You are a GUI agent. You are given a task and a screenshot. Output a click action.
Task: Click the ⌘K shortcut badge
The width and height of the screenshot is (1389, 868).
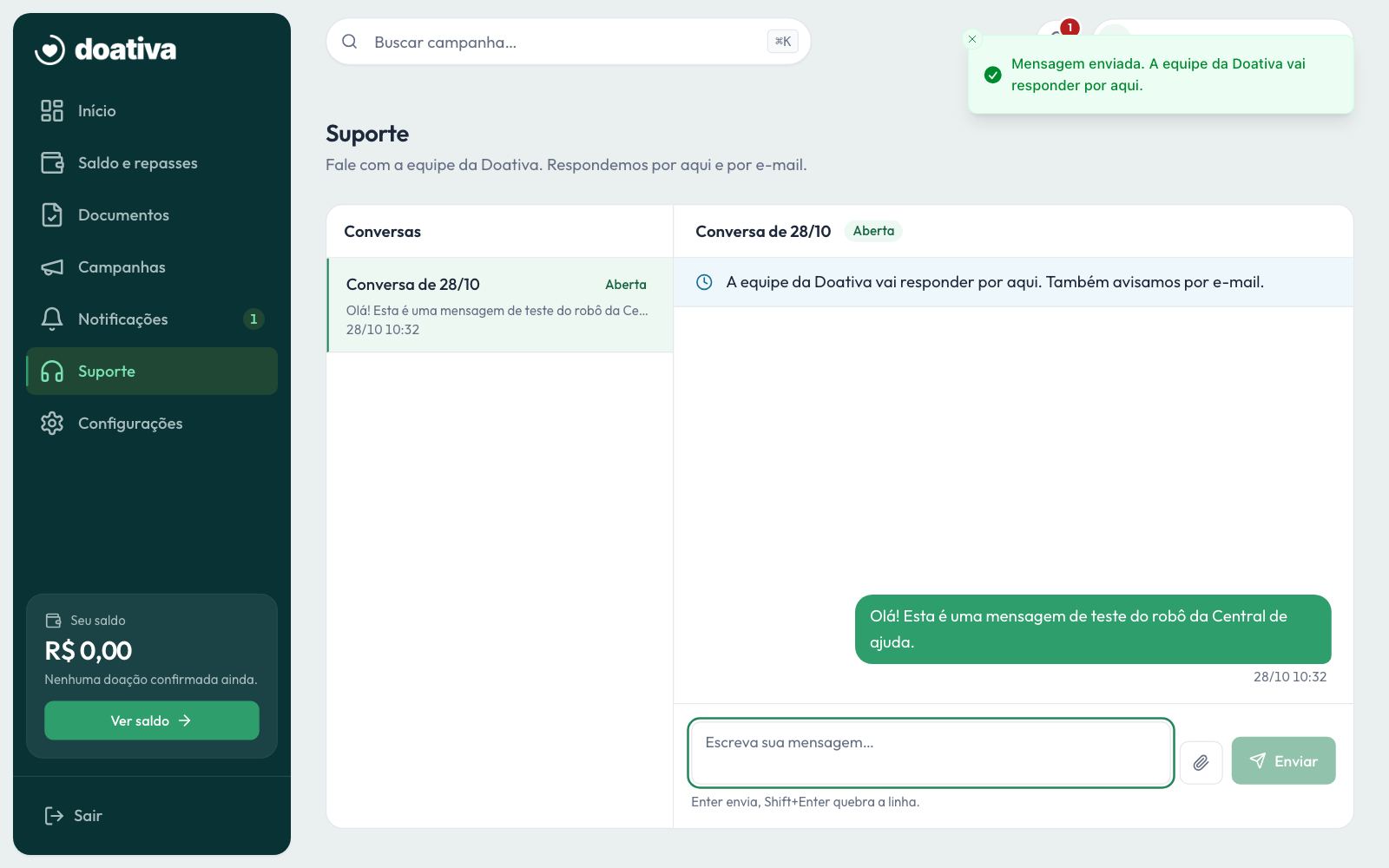click(782, 42)
